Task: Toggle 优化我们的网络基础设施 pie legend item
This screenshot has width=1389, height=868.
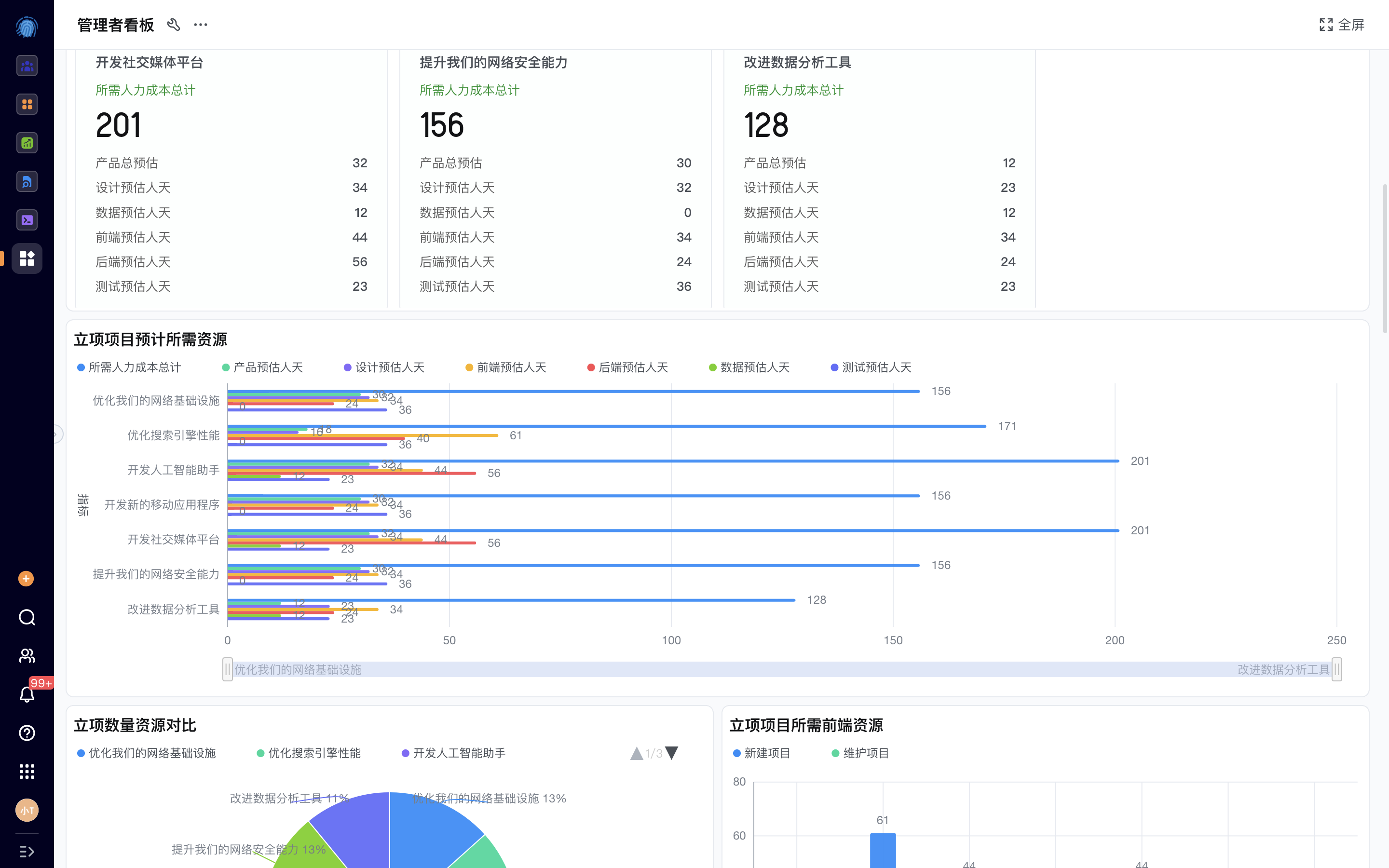Action: coord(146,753)
